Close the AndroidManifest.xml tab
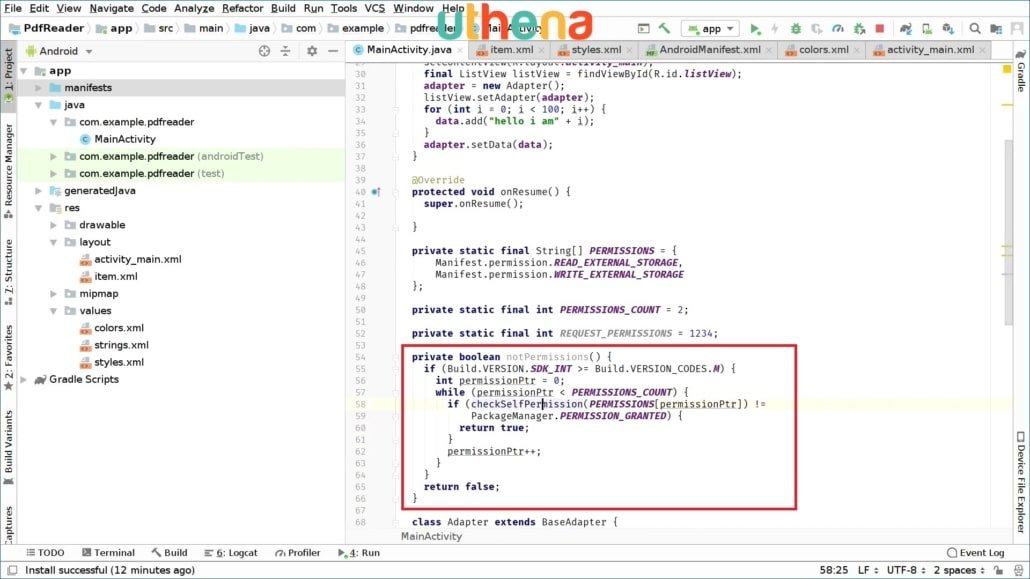 (769, 51)
